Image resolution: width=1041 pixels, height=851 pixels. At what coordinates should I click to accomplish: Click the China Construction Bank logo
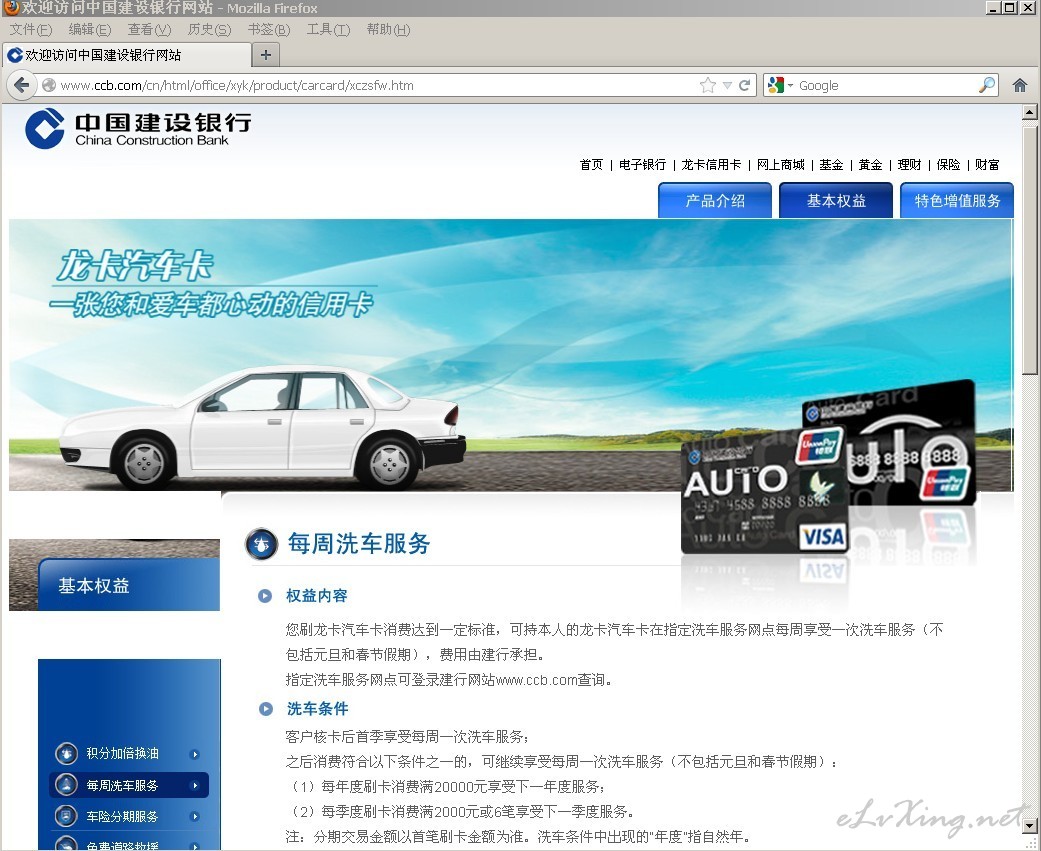click(138, 129)
